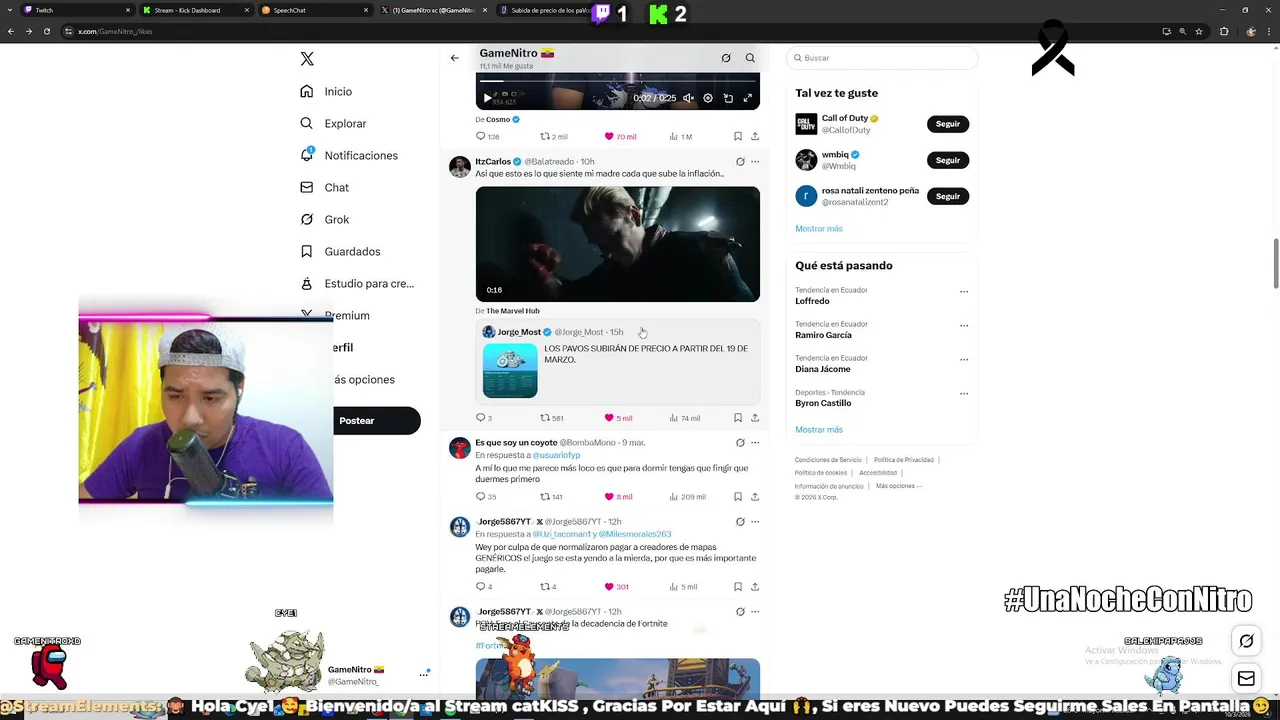Viewport: 1280px width, 720px height.
Task: Reply to the post with 3 replies
Action: coord(484,418)
